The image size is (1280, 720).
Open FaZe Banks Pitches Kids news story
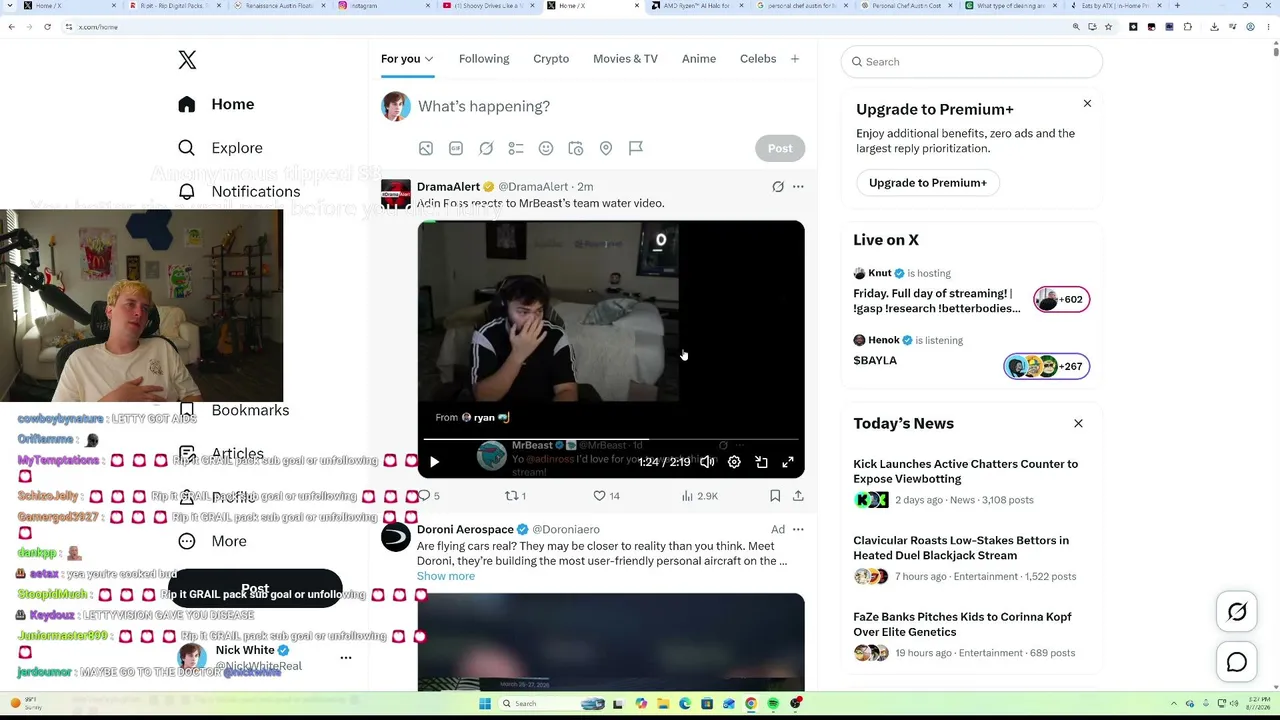point(962,625)
